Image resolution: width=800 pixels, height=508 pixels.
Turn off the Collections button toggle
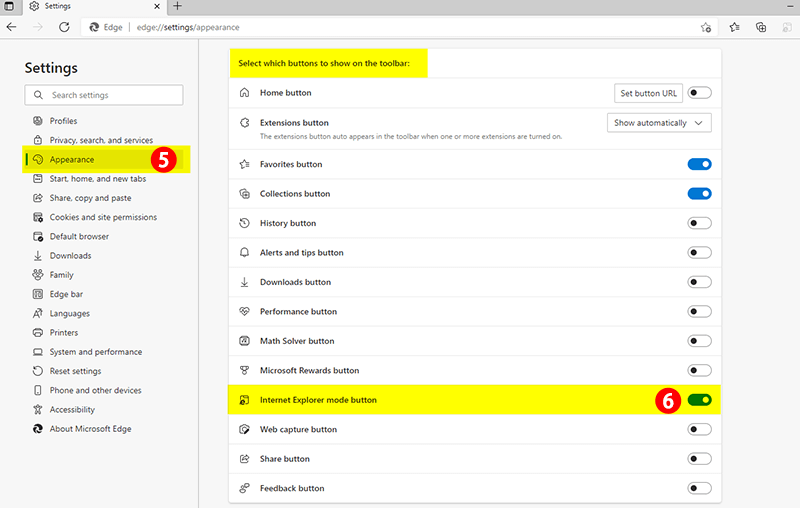pos(699,194)
